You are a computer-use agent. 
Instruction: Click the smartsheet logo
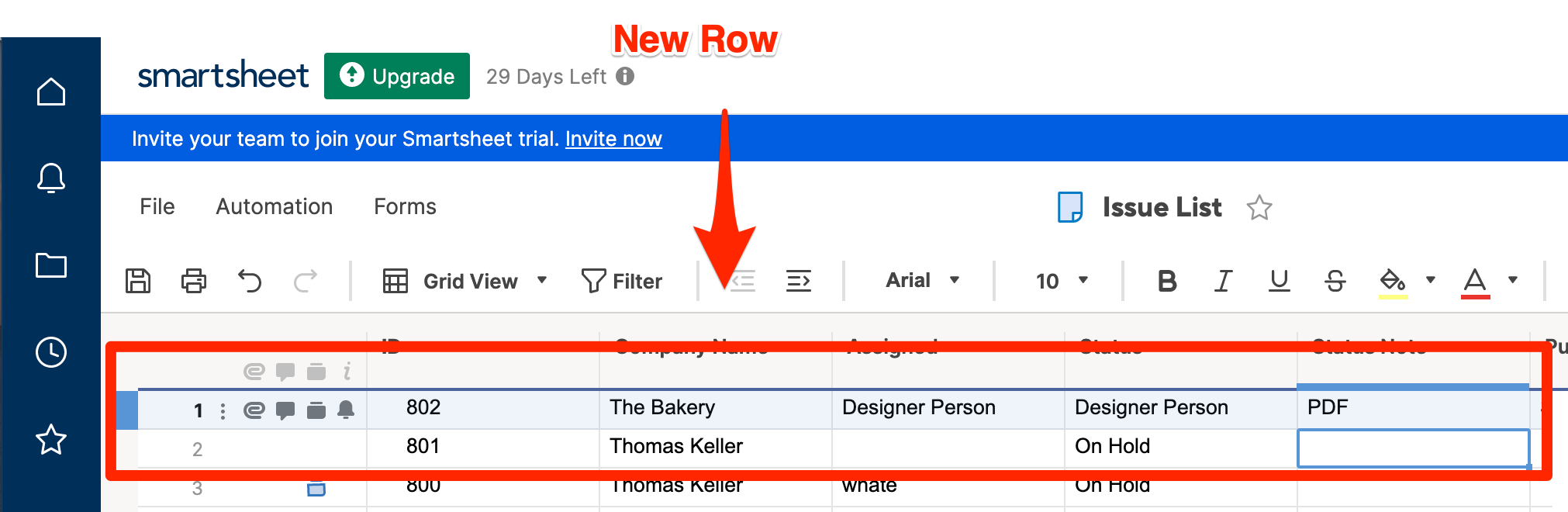223,75
